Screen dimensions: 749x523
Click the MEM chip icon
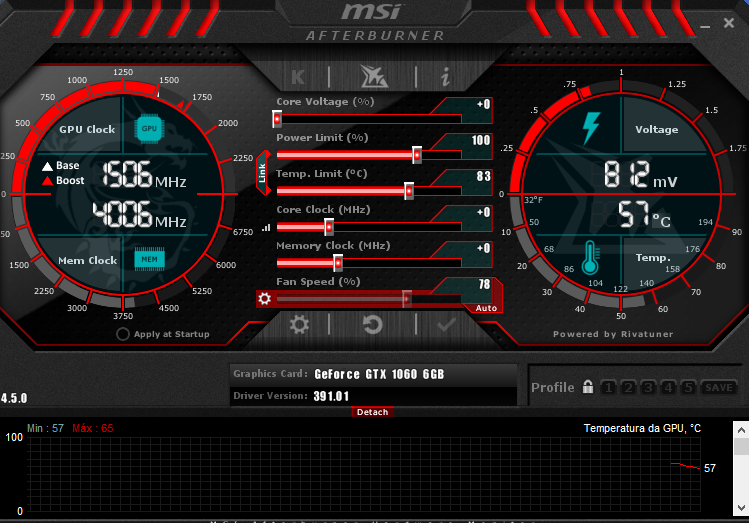pos(150,259)
